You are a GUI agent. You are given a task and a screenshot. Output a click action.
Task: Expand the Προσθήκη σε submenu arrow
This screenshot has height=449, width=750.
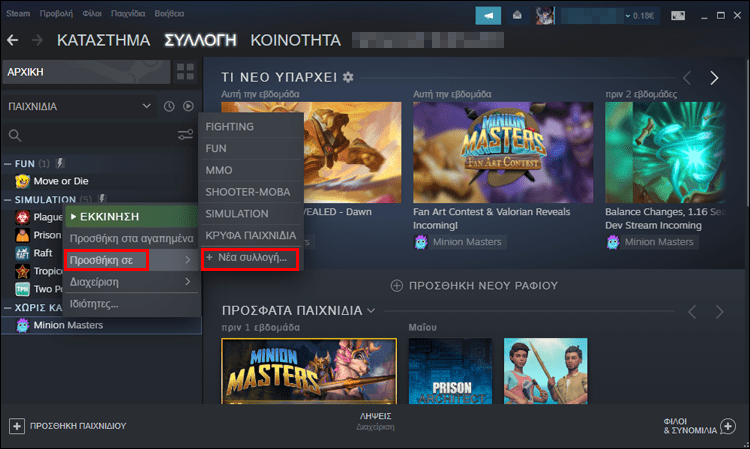point(188,260)
